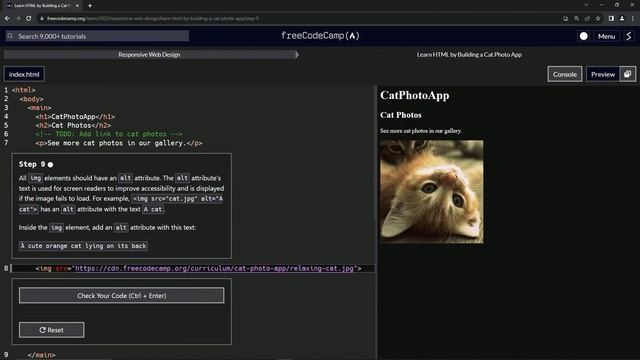
Task: Open the Chrome three-dot menu
Action: [633, 18]
